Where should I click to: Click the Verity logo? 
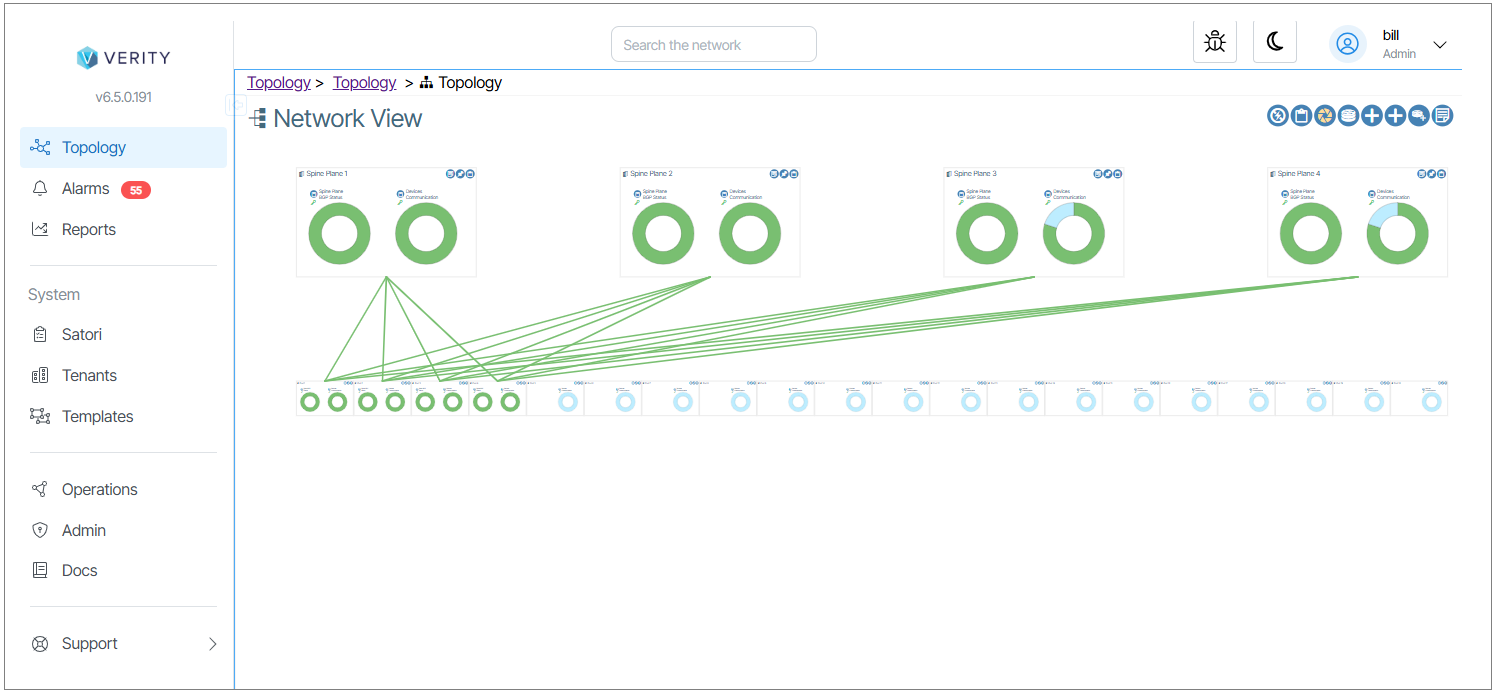click(123, 58)
